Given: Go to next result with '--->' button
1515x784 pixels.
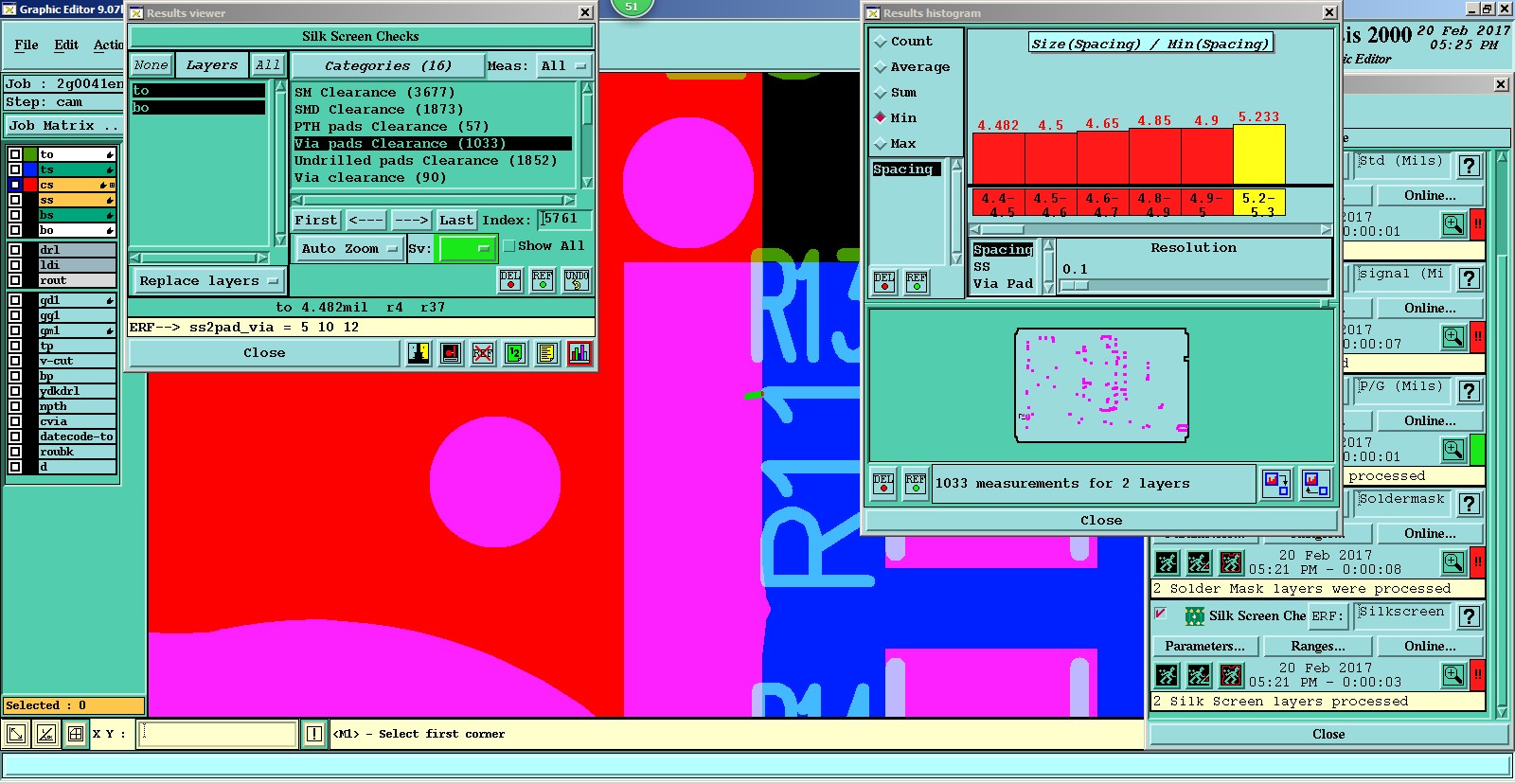Looking at the screenshot, I should tap(412, 220).
